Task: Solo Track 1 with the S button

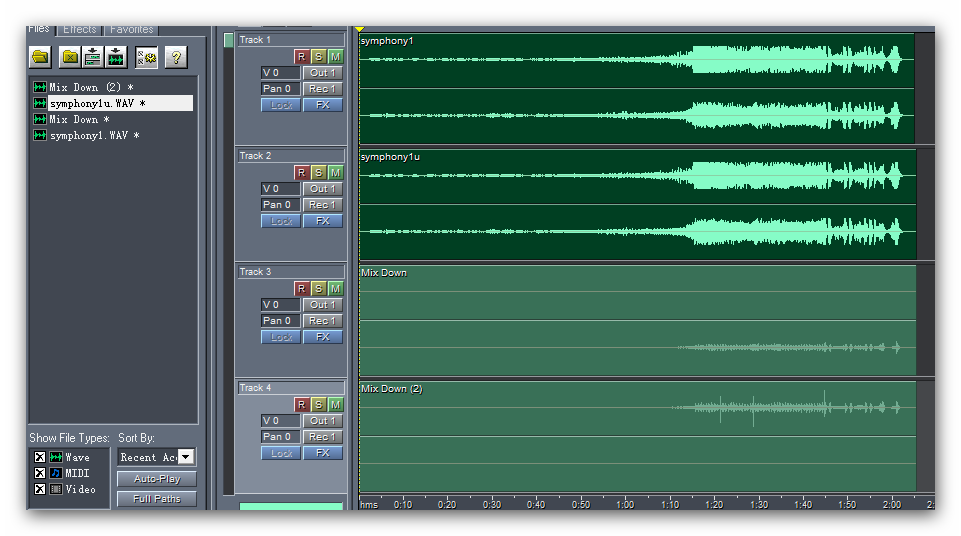Action: click(x=318, y=56)
